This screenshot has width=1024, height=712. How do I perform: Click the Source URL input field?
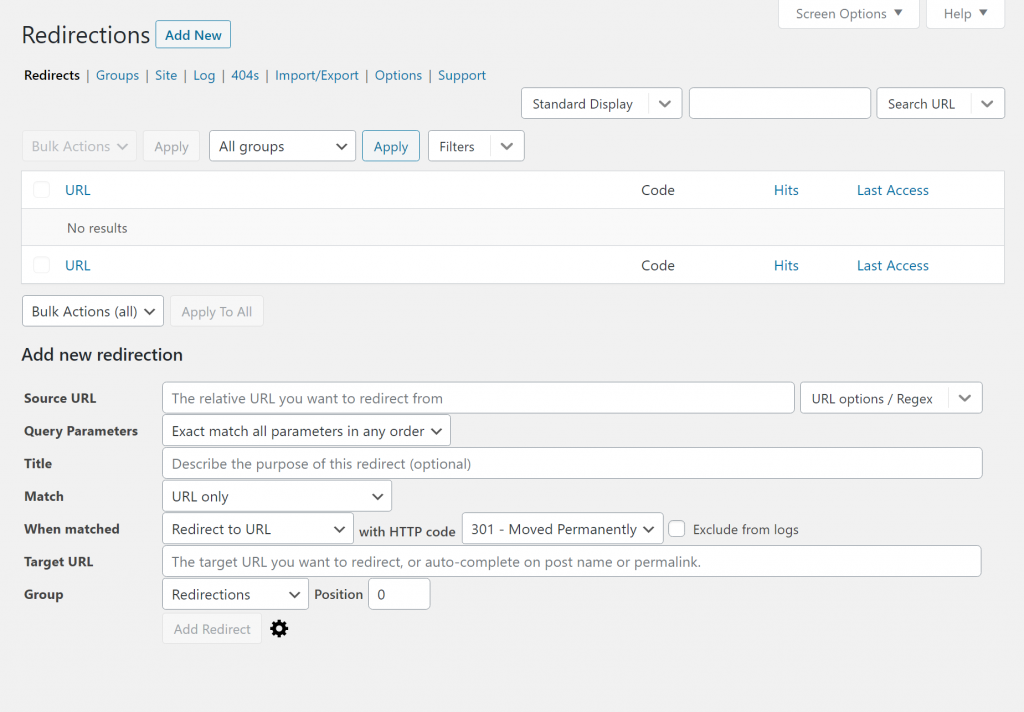[x=478, y=398]
